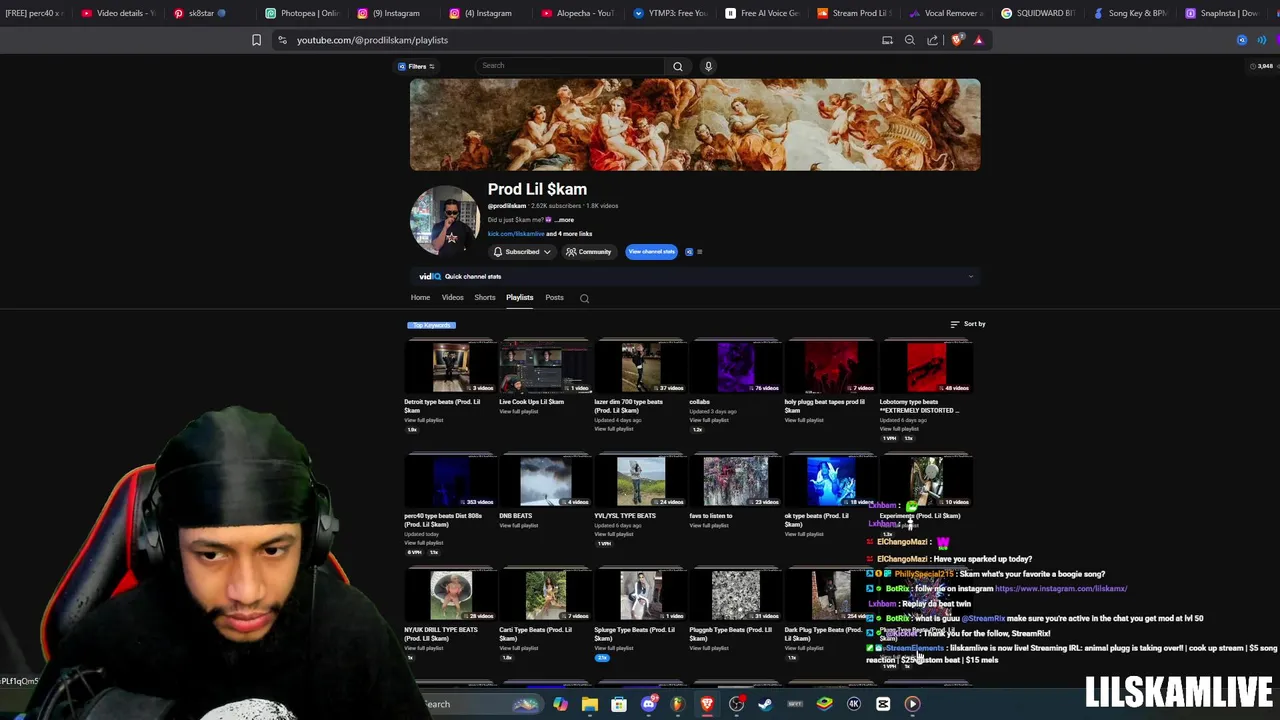The image size is (1280, 720).
Task: Click the channel profile picture
Action: (444, 219)
